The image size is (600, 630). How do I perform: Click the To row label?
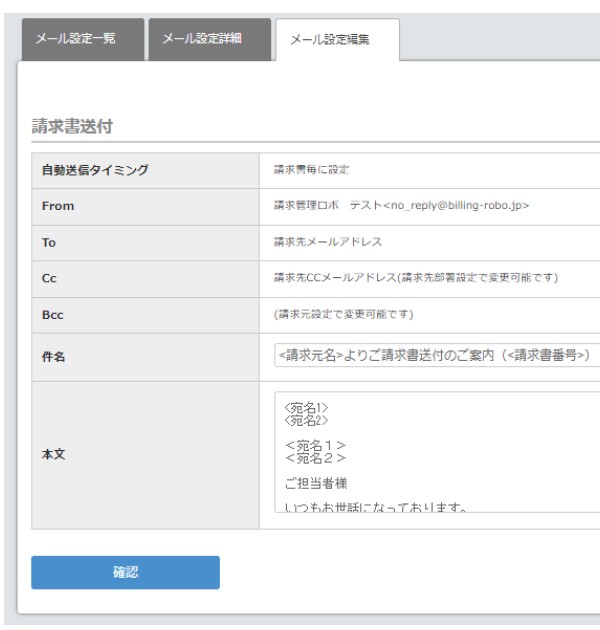point(47,242)
